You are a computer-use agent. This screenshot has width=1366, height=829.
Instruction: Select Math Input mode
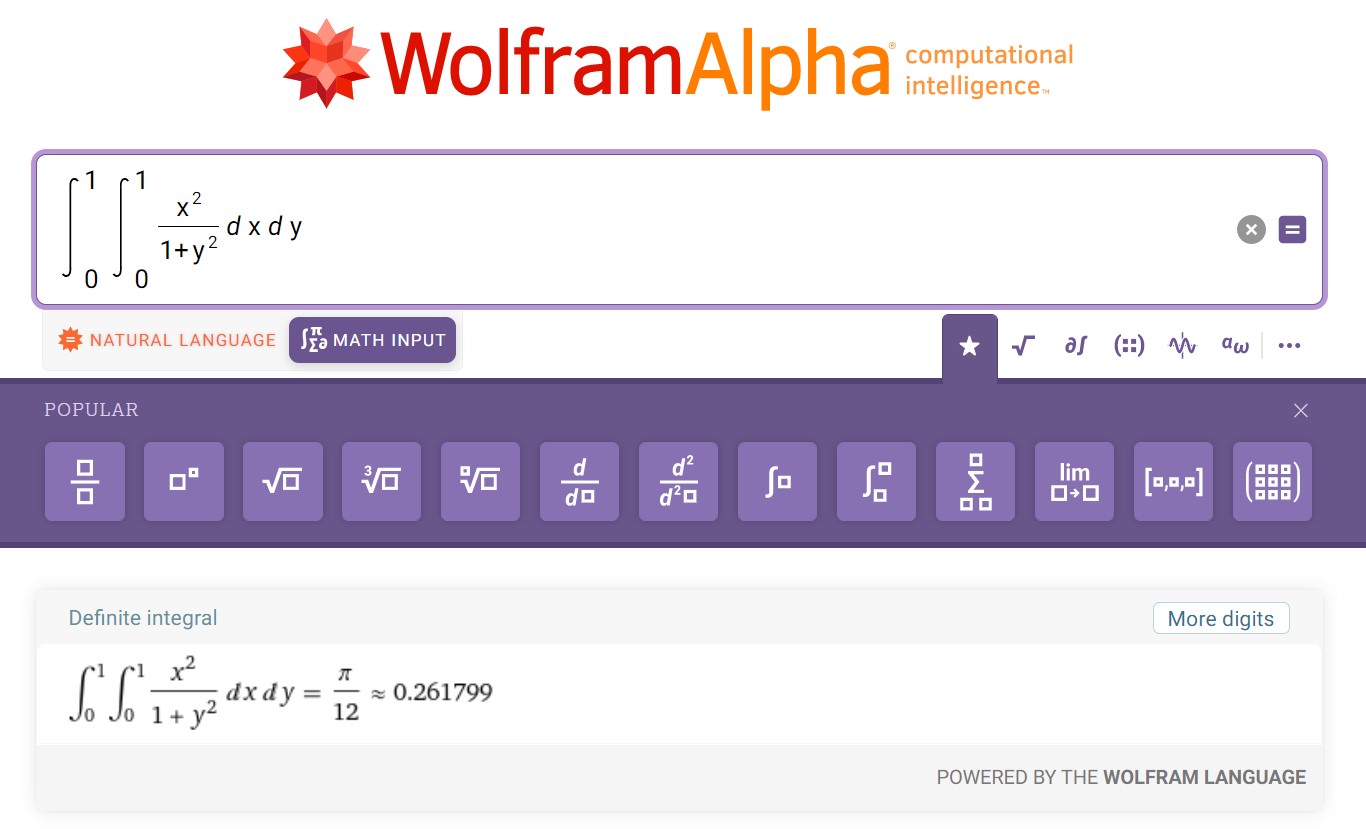pos(373,340)
